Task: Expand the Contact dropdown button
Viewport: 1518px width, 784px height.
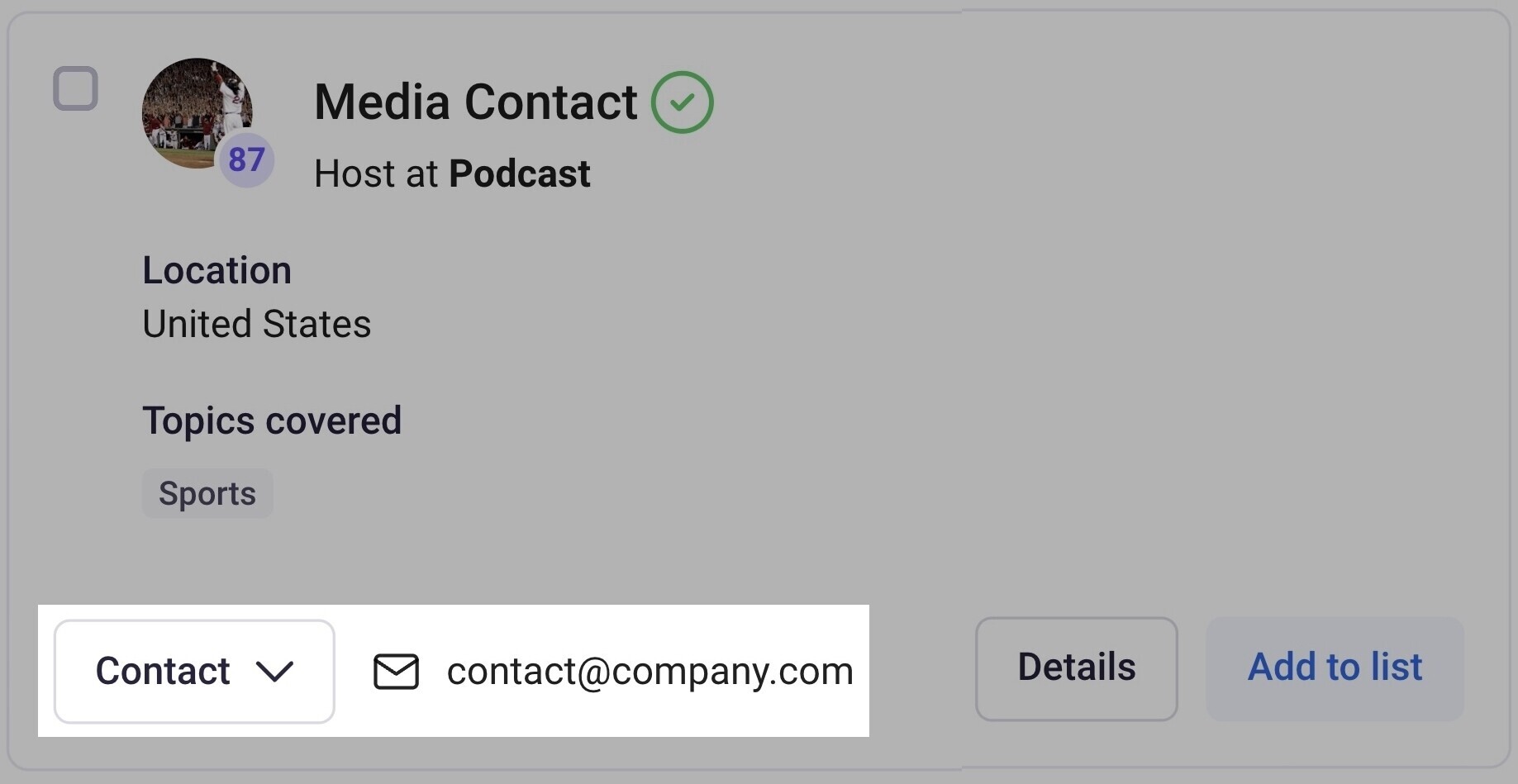Action: click(194, 672)
